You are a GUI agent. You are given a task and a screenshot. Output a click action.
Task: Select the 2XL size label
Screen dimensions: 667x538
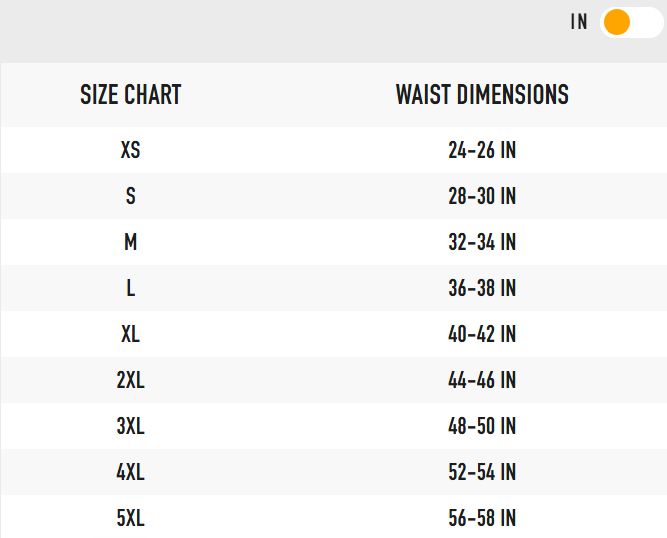pos(131,380)
